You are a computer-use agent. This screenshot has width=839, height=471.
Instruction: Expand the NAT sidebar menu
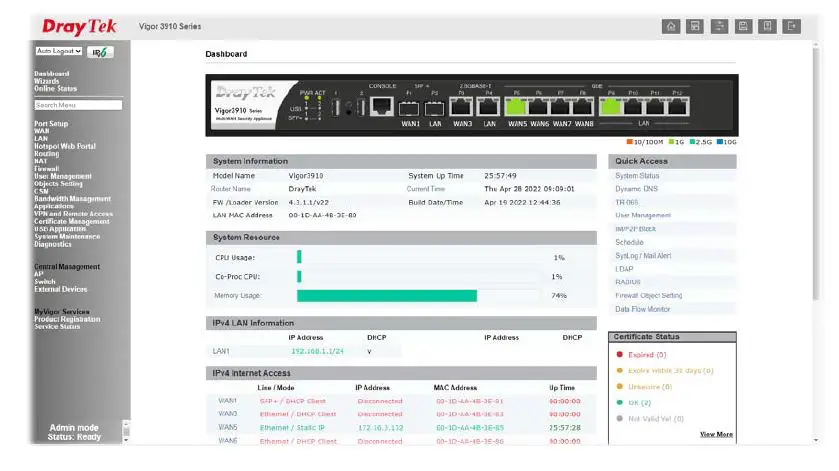point(41,161)
